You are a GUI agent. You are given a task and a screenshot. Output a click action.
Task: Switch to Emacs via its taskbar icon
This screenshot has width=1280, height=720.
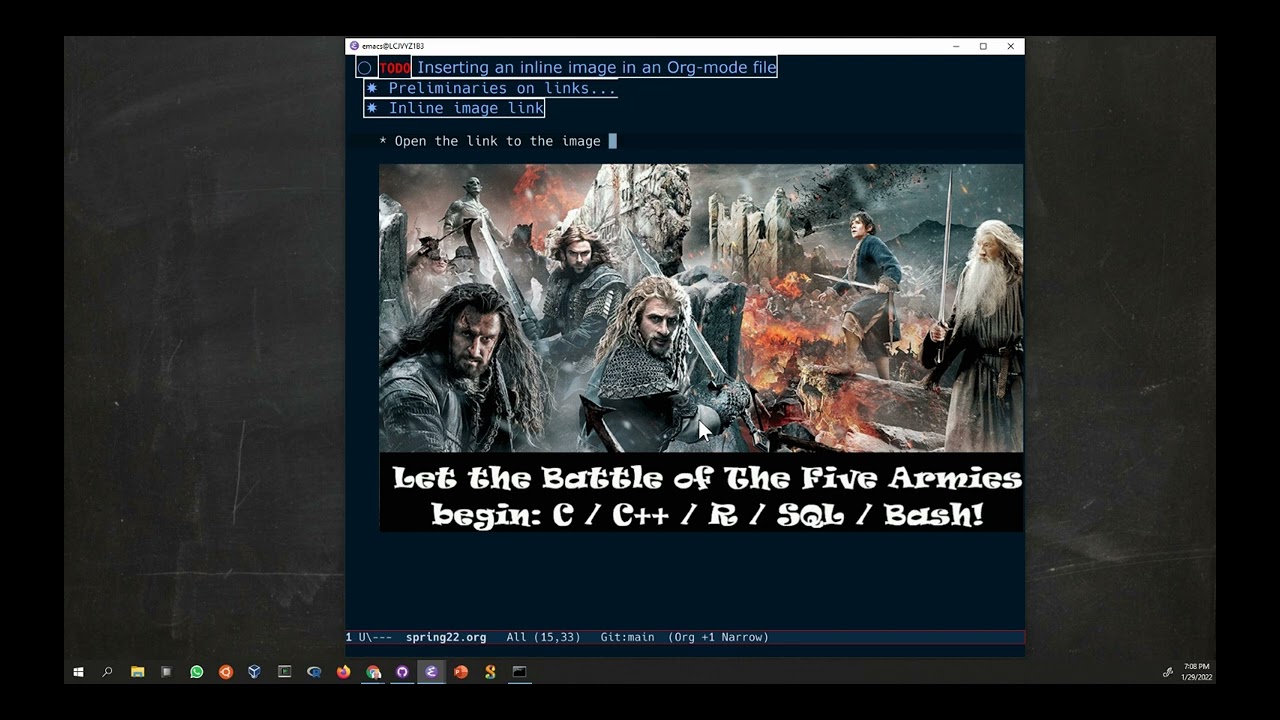431,672
